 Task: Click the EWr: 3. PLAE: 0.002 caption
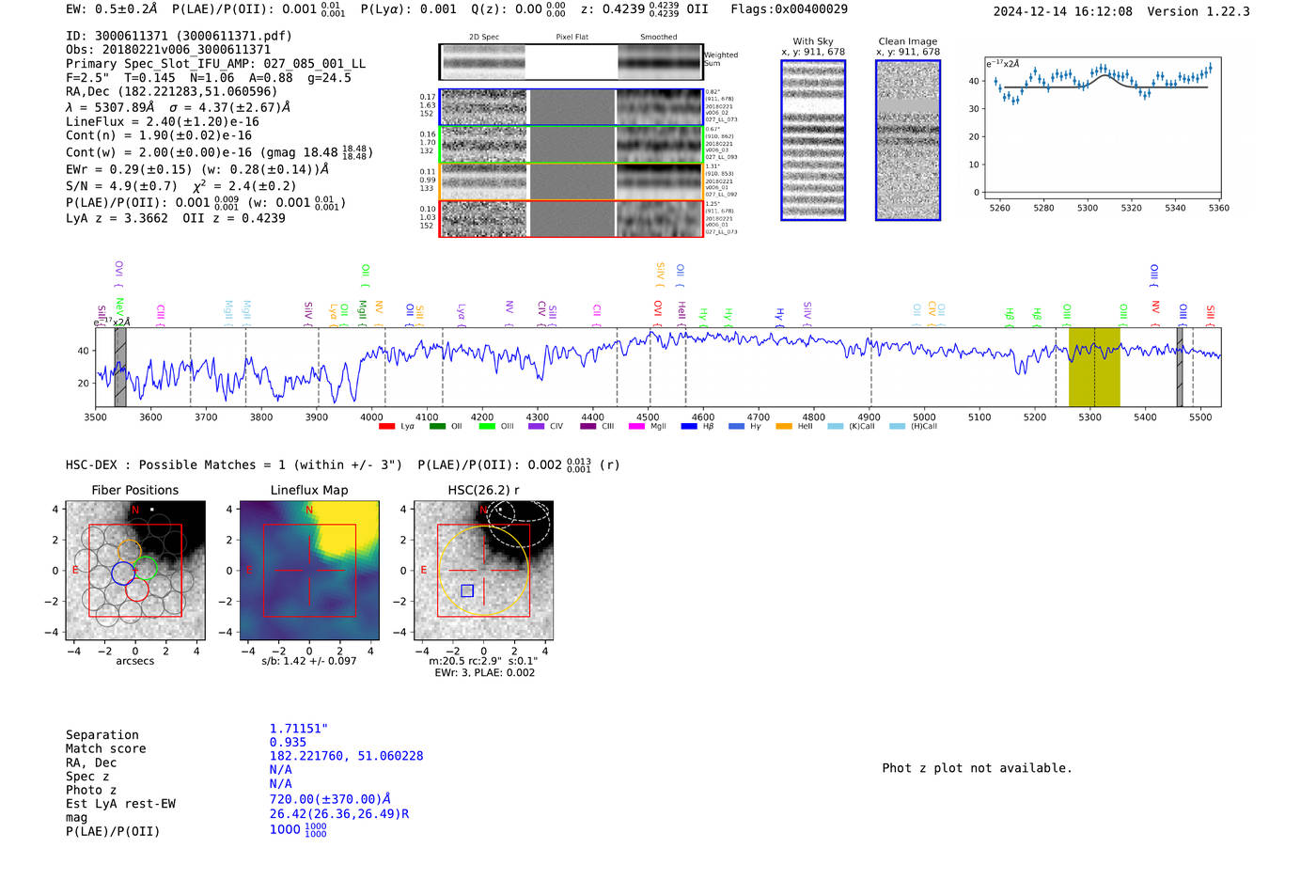coord(484,672)
